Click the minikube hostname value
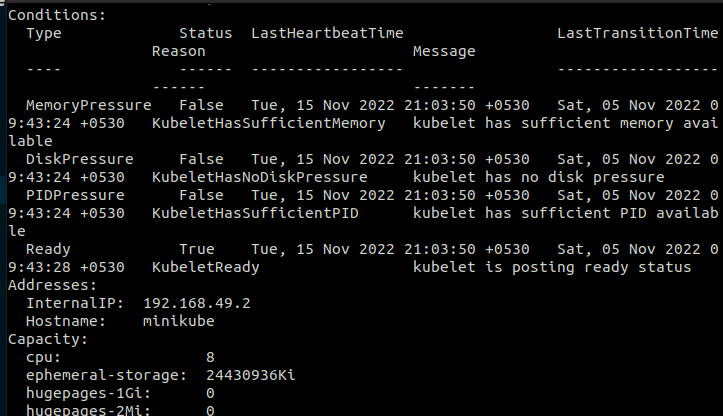This screenshot has height=416, width=723. click(x=179, y=321)
